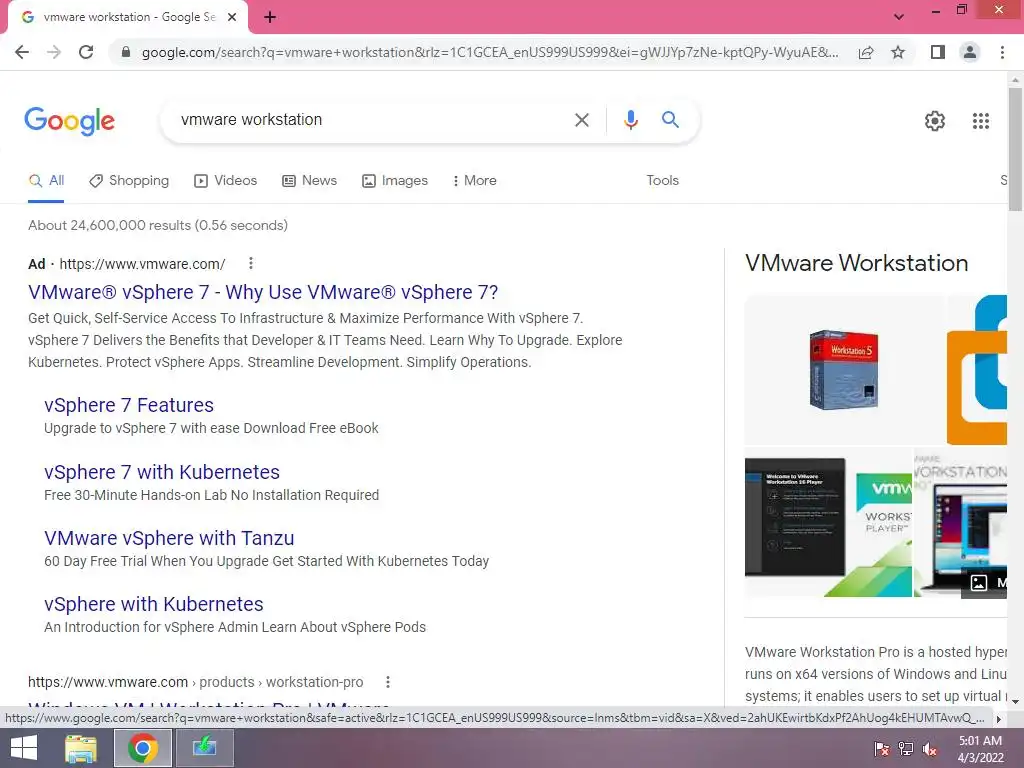
Task: Click the muted volume tray icon
Action: tap(930, 749)
